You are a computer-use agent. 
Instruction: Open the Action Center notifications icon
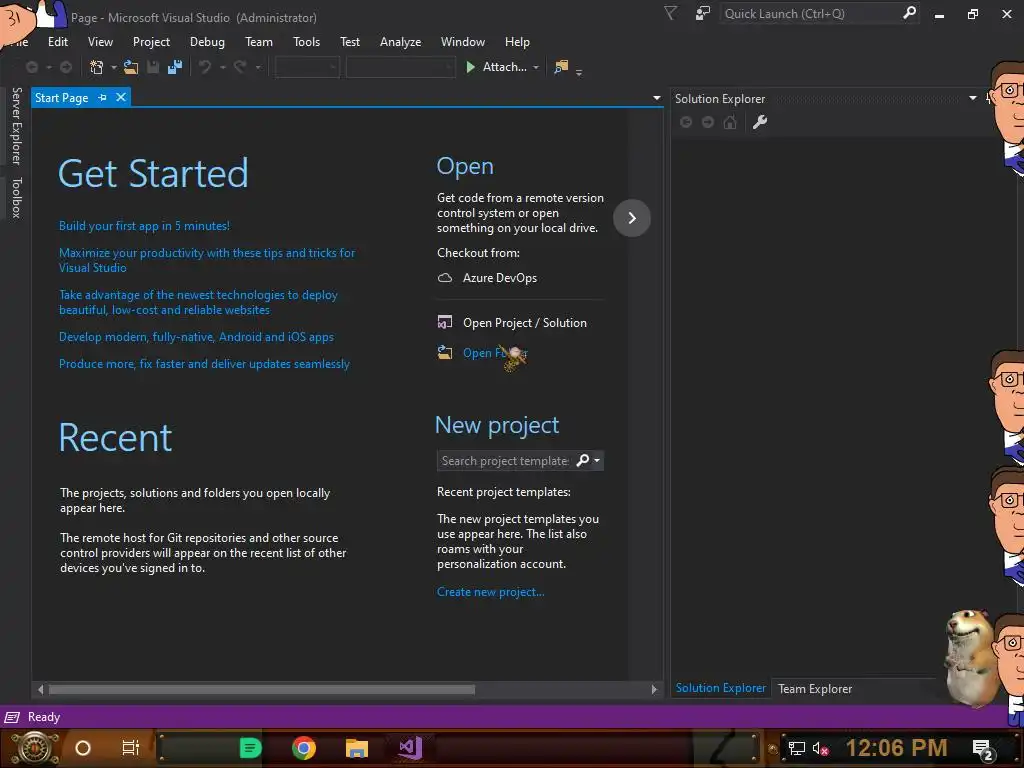click(x=983, y=749)
